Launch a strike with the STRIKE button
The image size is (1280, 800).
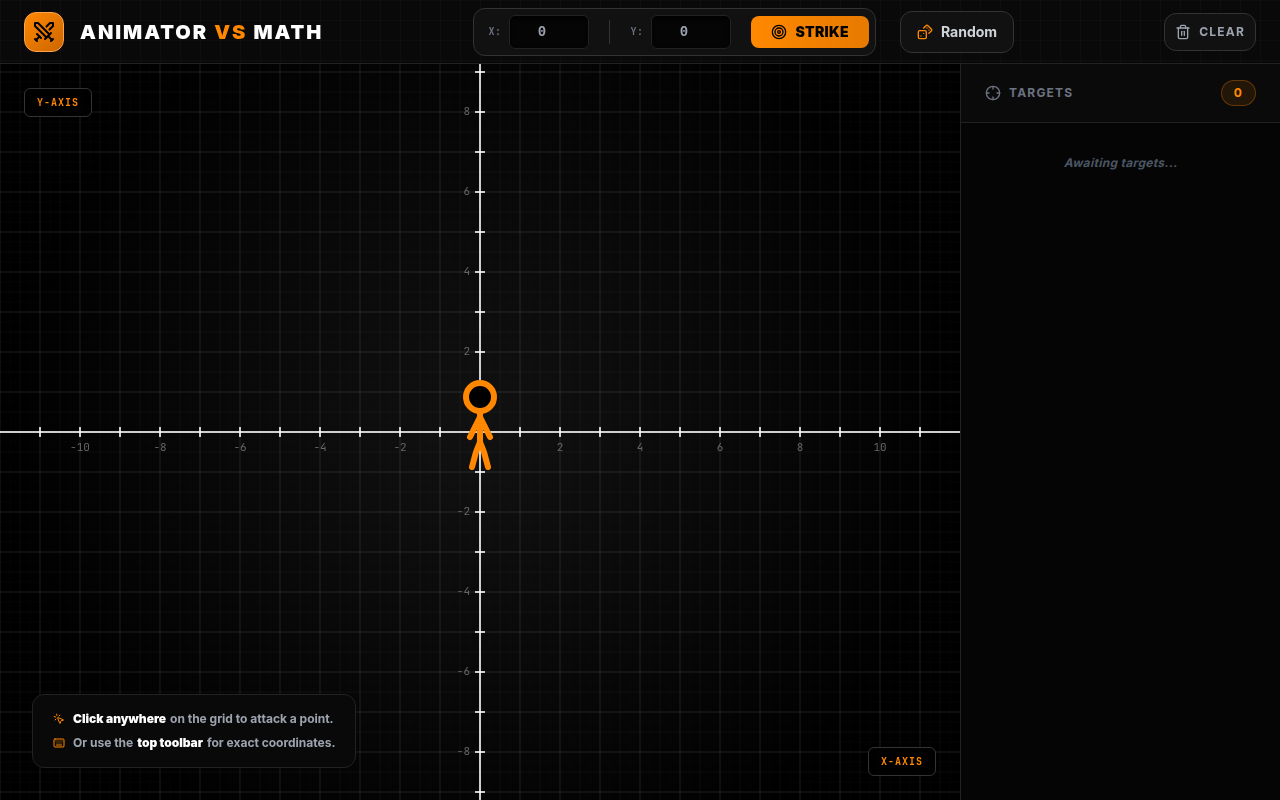point(810,32)
